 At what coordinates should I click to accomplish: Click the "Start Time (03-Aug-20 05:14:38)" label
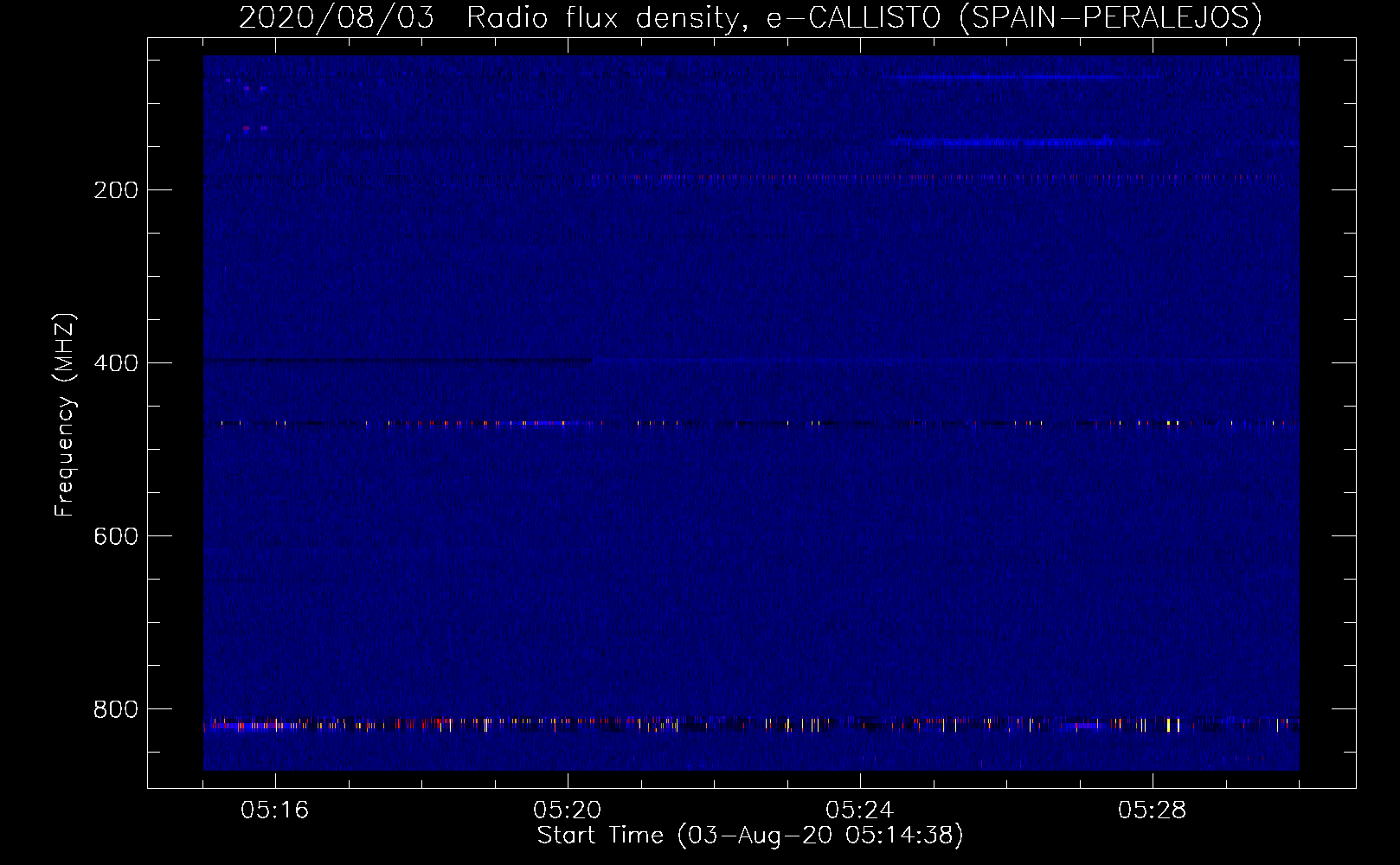pos(750,836)
